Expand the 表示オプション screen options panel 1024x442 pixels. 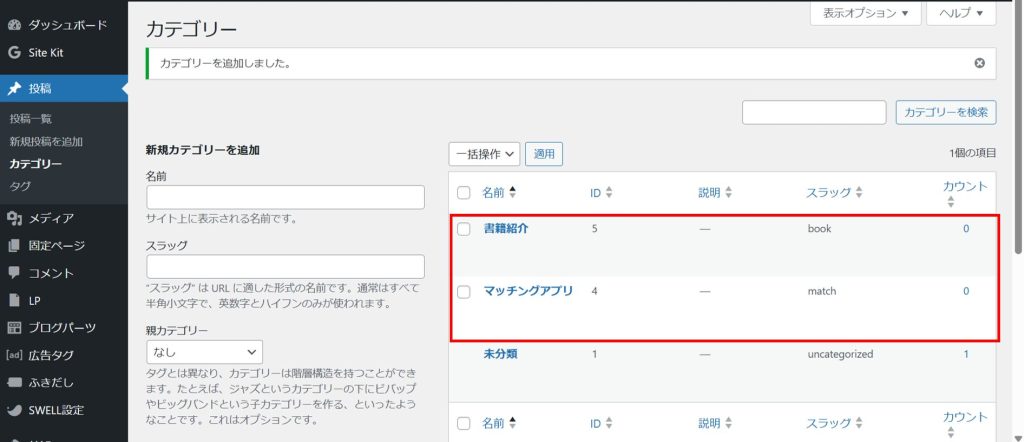tap(865, 14)
